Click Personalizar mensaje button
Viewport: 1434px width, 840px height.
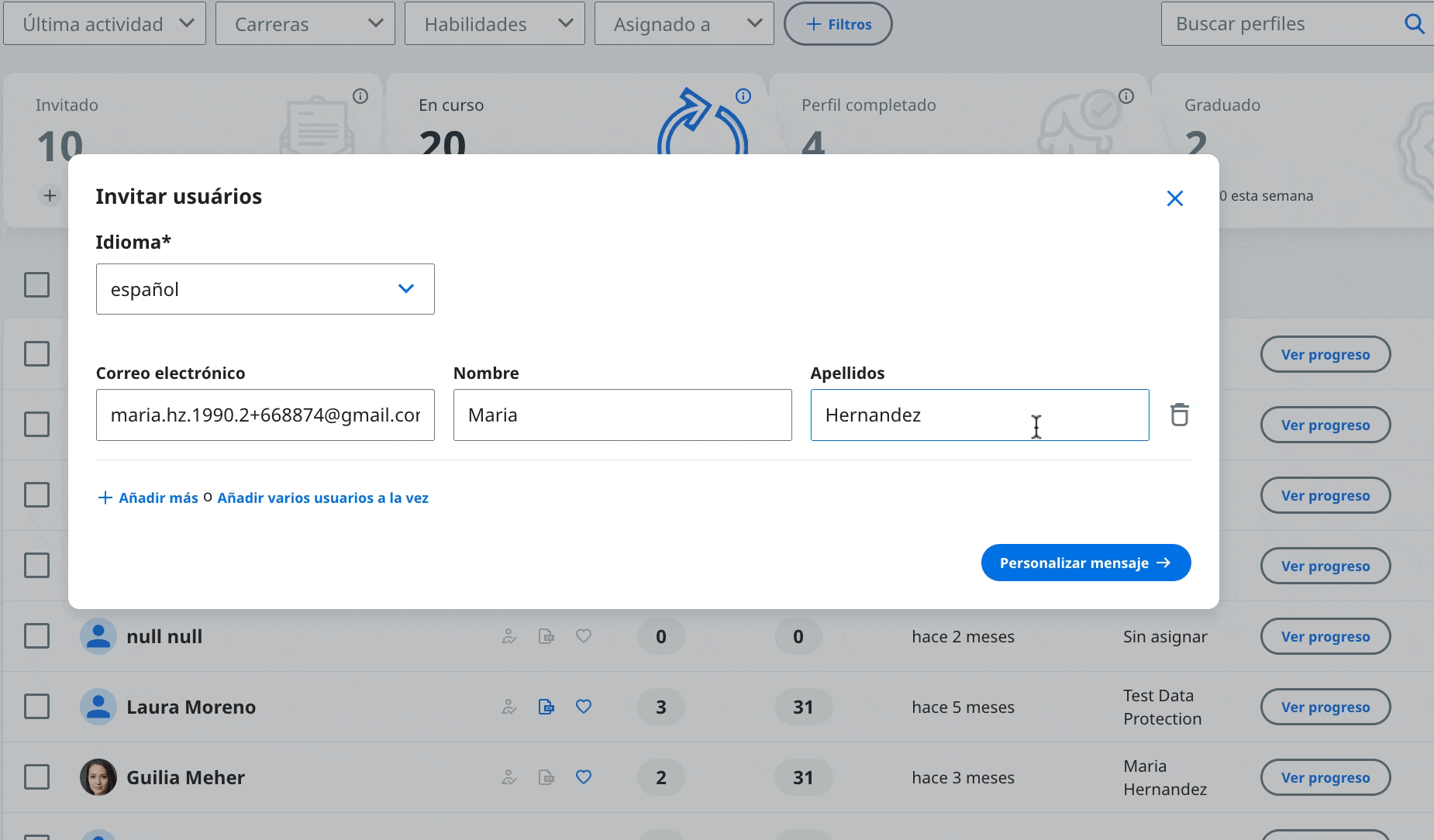click(x=1086, y=563)
